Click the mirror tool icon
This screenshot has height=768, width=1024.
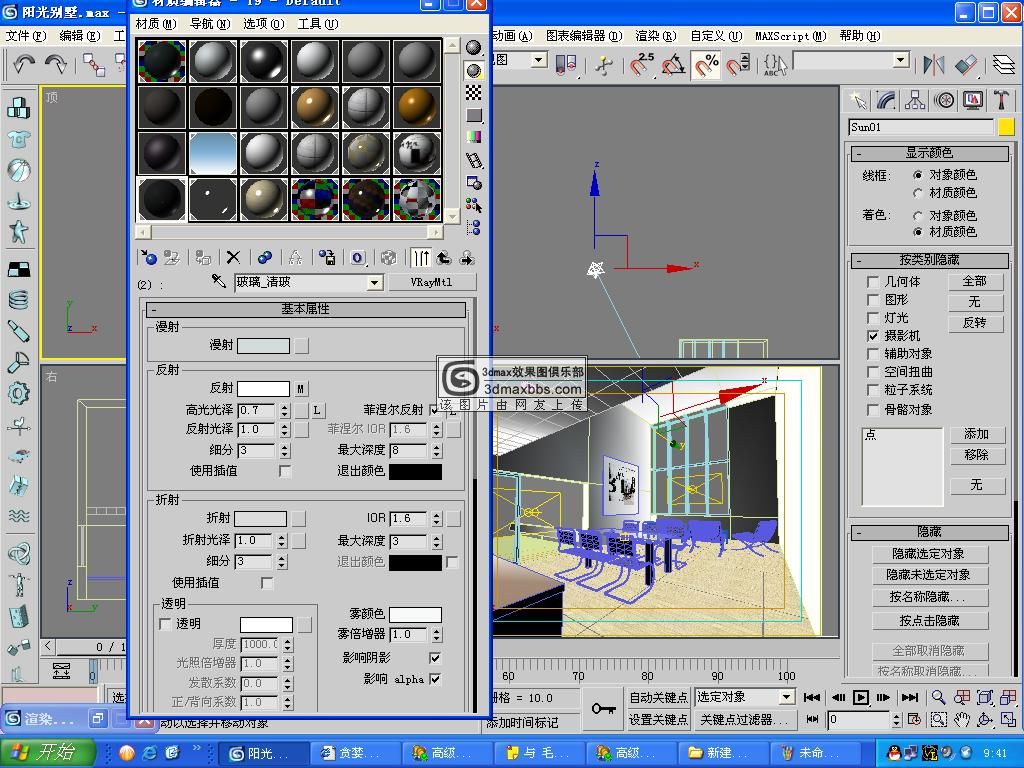pos(933,64)
